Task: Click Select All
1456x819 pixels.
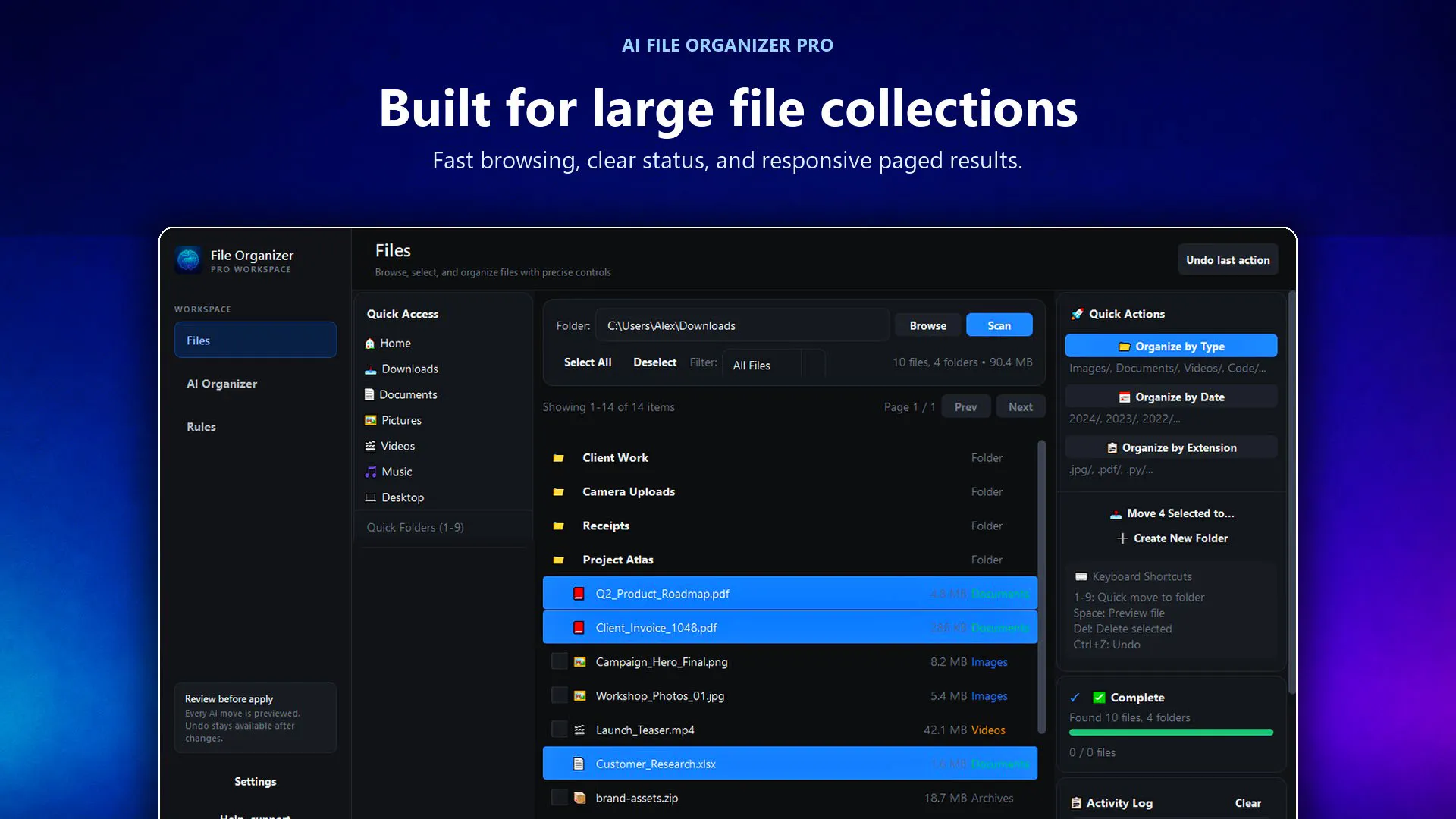Action: 588,362
